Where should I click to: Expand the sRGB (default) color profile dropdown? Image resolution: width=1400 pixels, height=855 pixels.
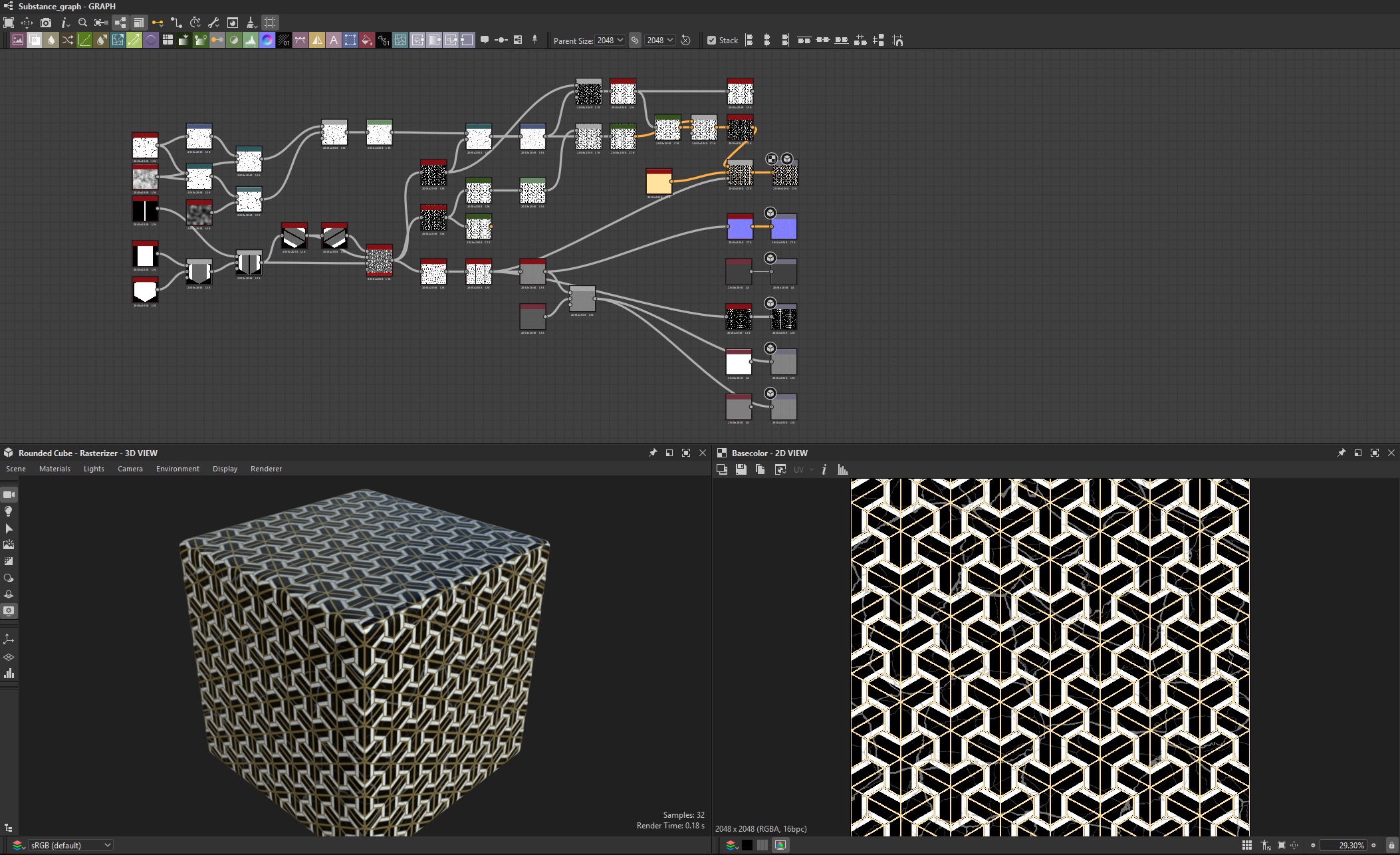[x=70, y=845]
